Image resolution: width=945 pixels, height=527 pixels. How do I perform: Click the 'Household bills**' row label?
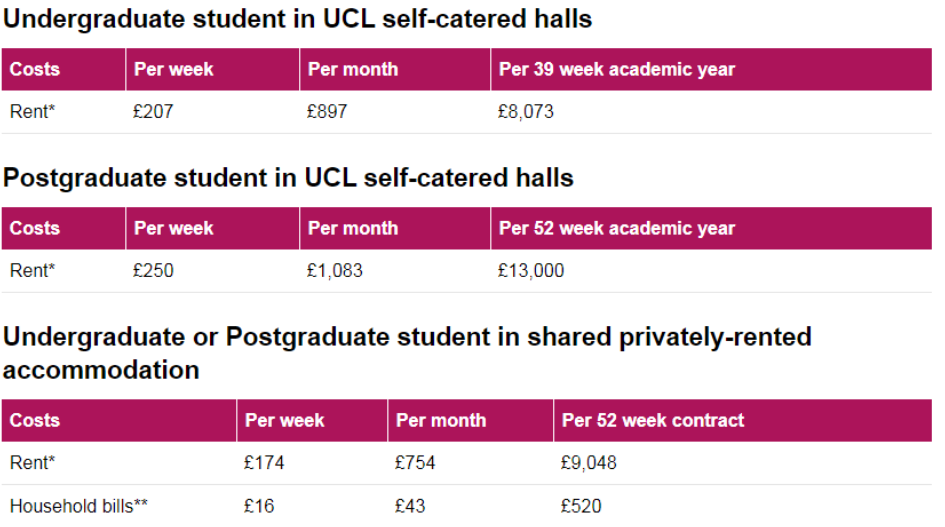pyautogui.click(x=78, y=506)
